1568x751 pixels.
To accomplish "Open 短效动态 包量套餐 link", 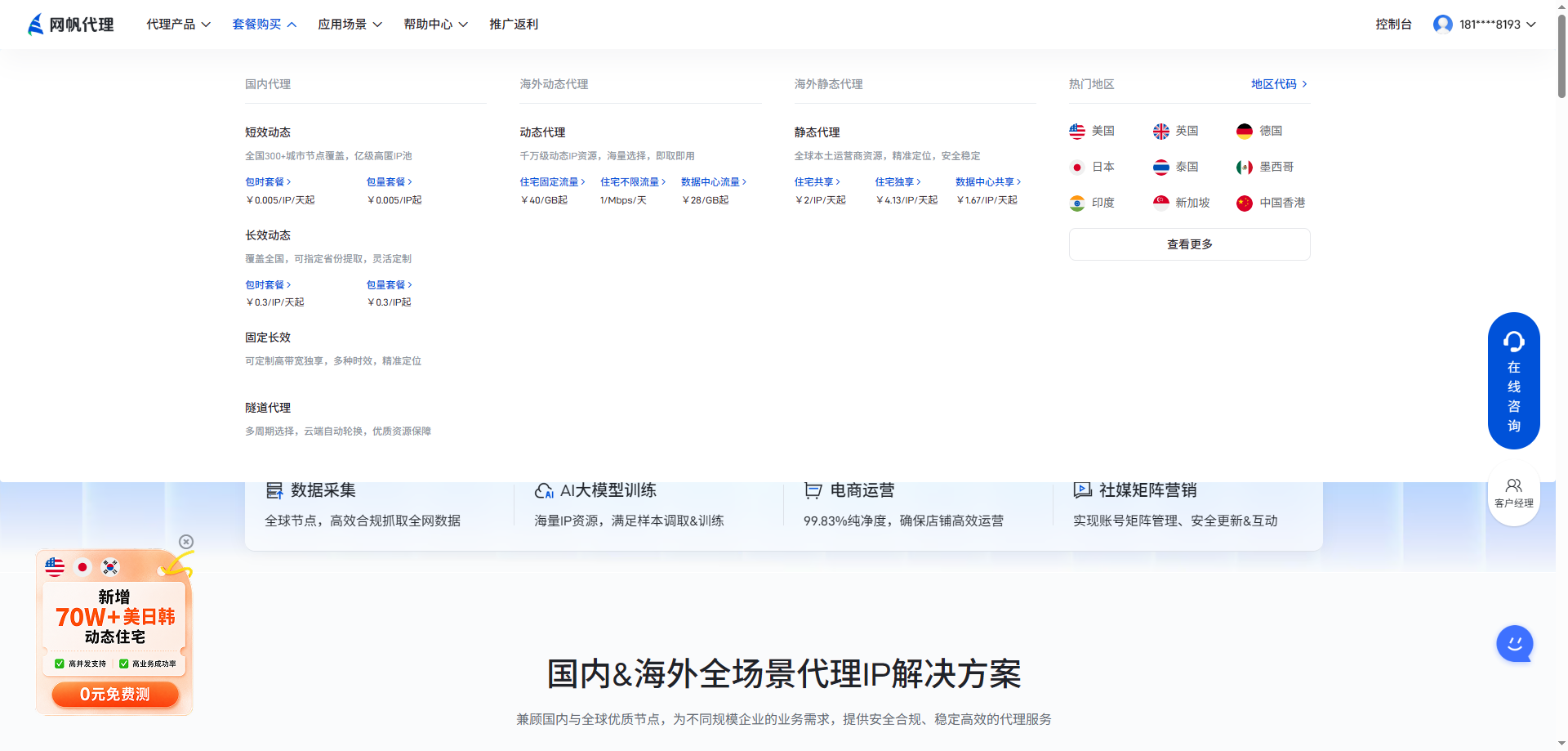I will coord(389,182).
